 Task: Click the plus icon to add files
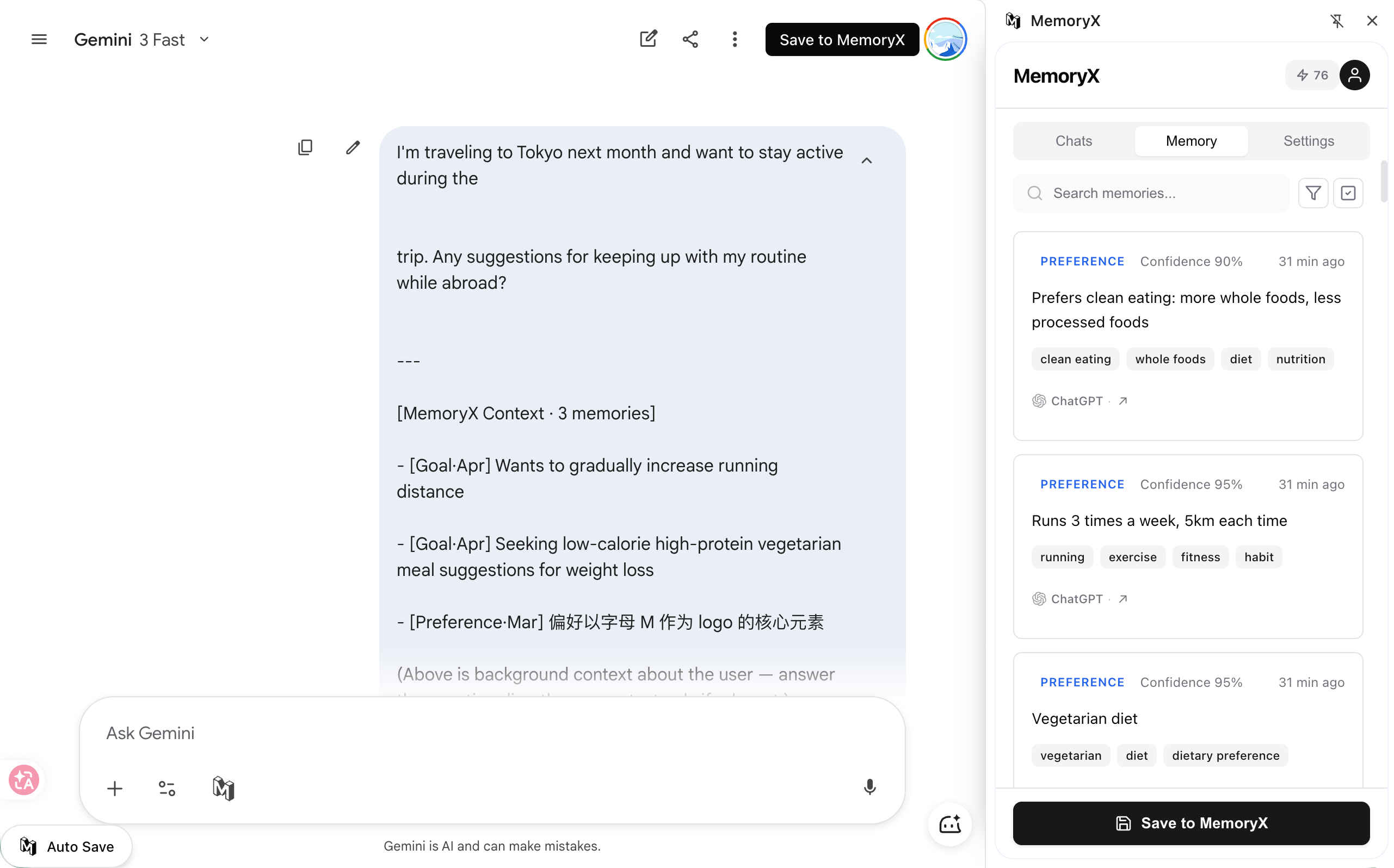(x=115, y=788)
